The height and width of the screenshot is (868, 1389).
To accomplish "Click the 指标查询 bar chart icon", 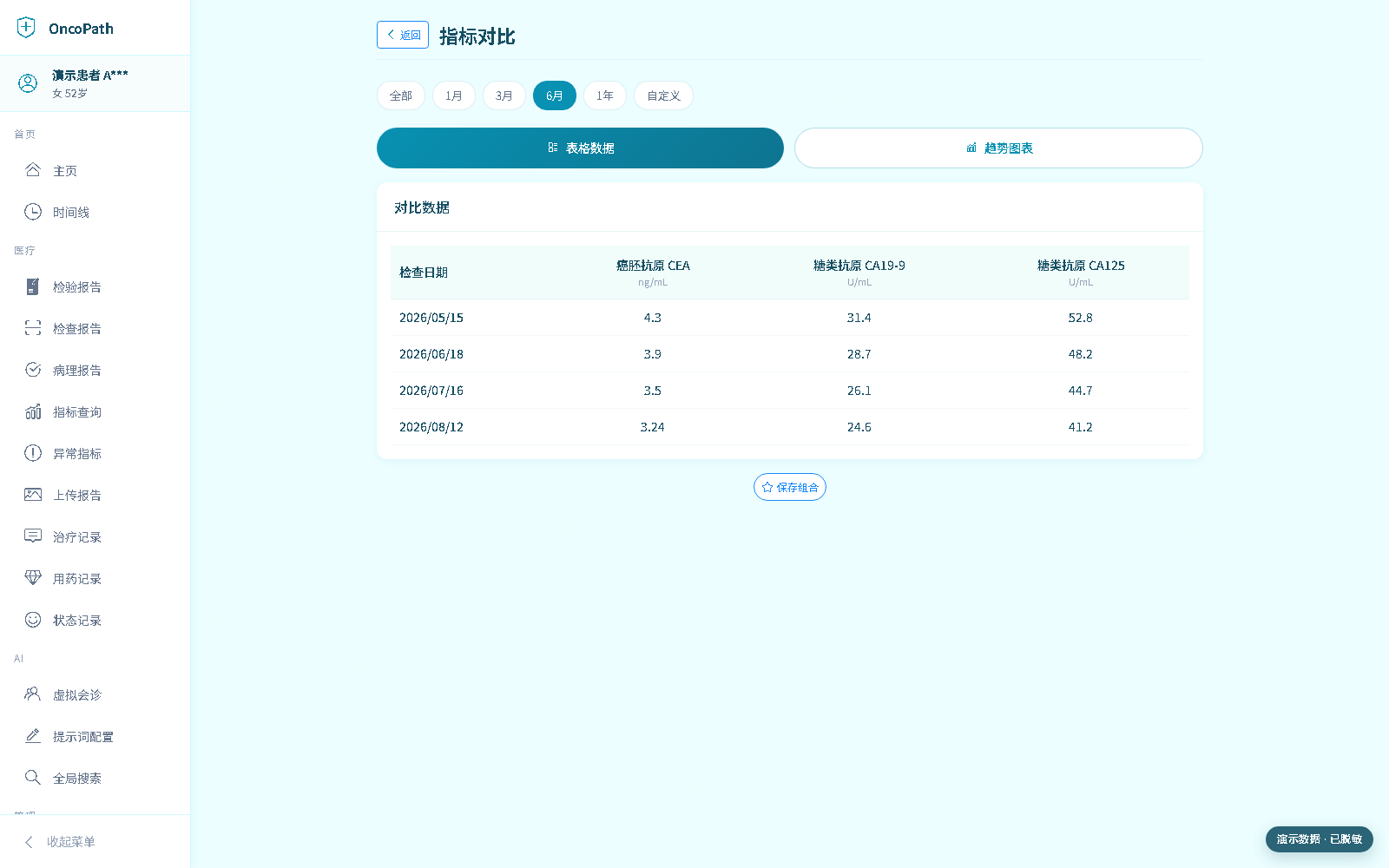I will [33, 411].
